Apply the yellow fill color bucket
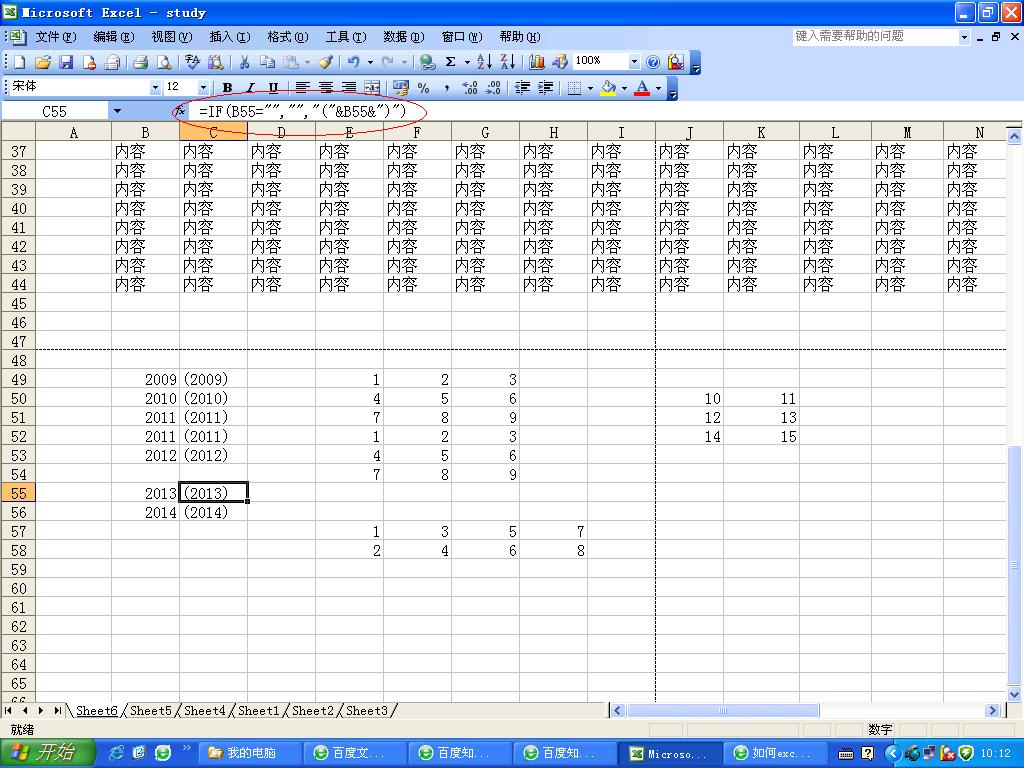Viewport: 1024px width, 768px height. point(609,88)
